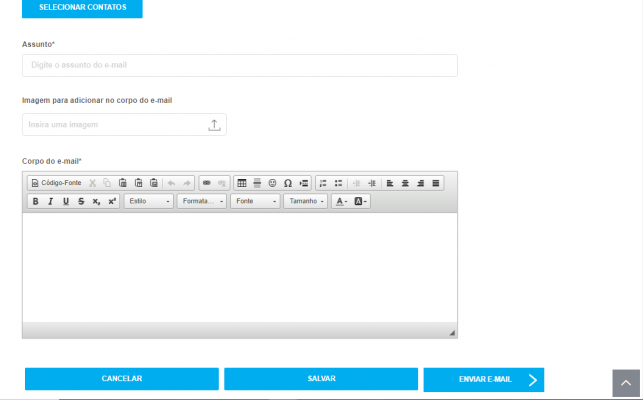
Task: Center align the text
Action: 405,183
